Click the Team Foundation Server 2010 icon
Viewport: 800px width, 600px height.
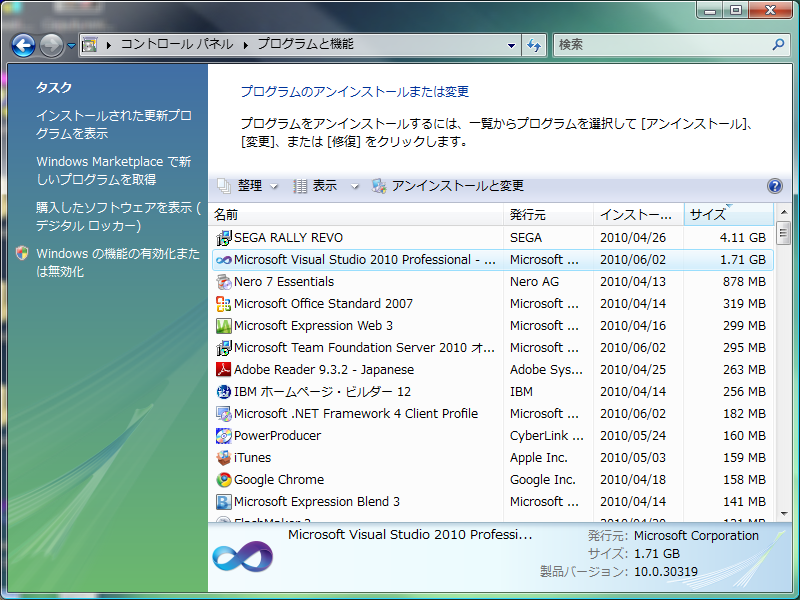click(223, 347)
